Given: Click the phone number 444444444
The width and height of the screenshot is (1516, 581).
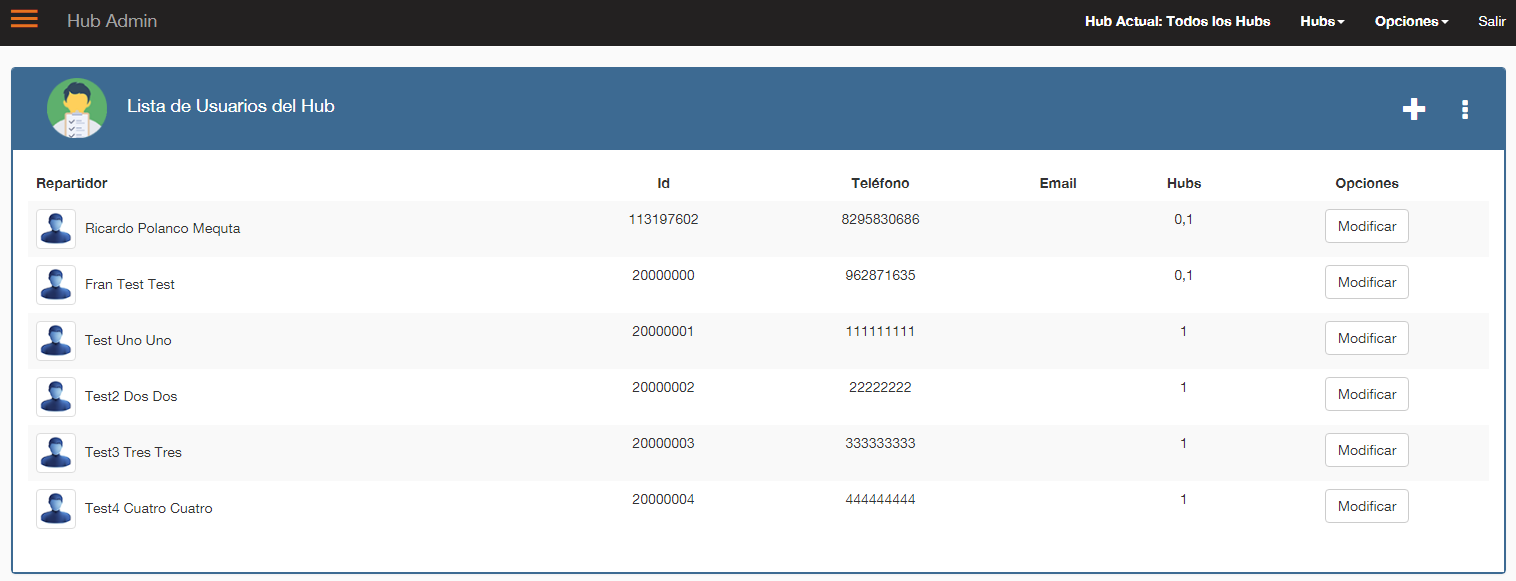Looking at the screenshot, I should pos(880,499).
